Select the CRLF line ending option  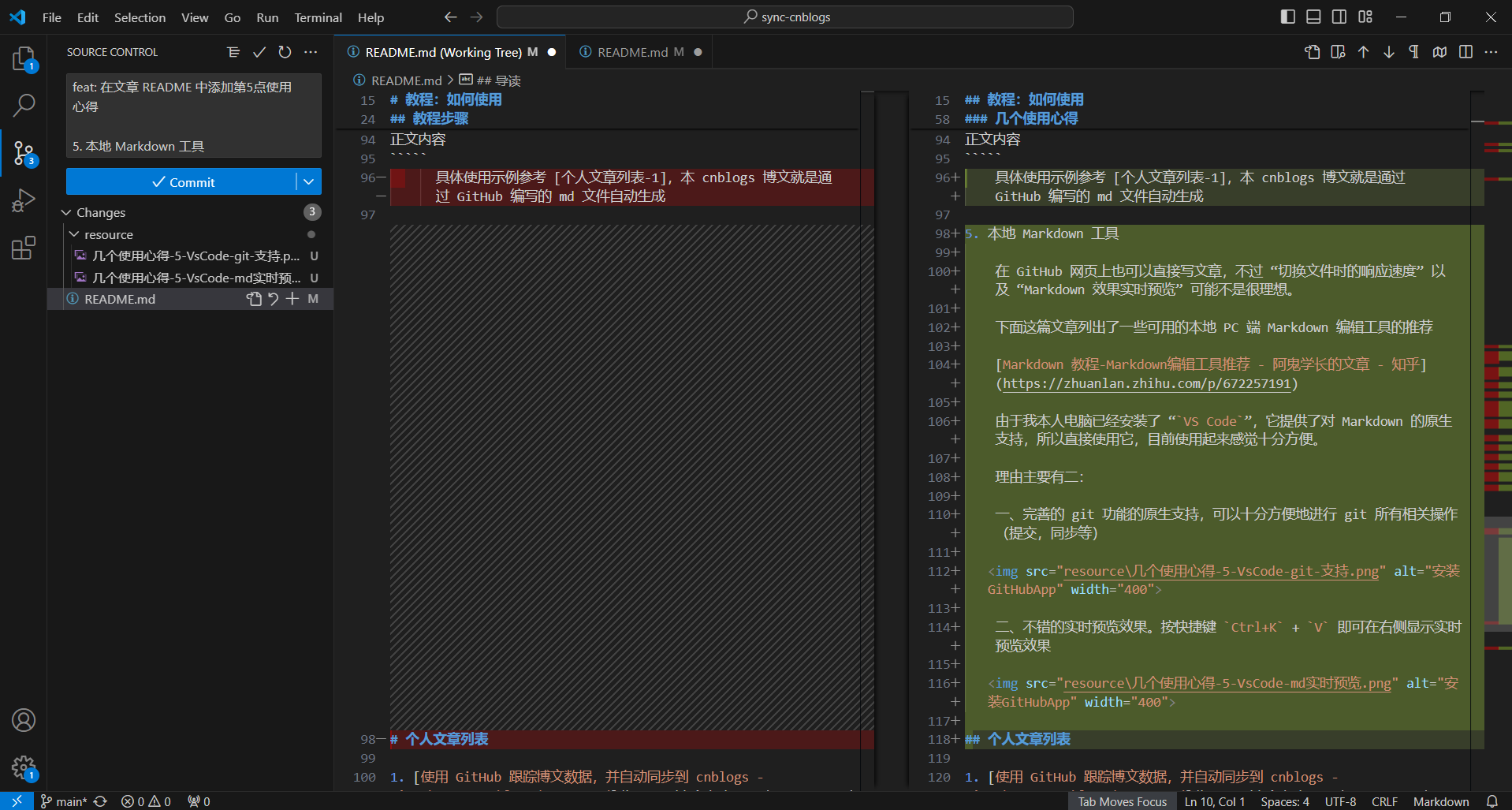1384,801
